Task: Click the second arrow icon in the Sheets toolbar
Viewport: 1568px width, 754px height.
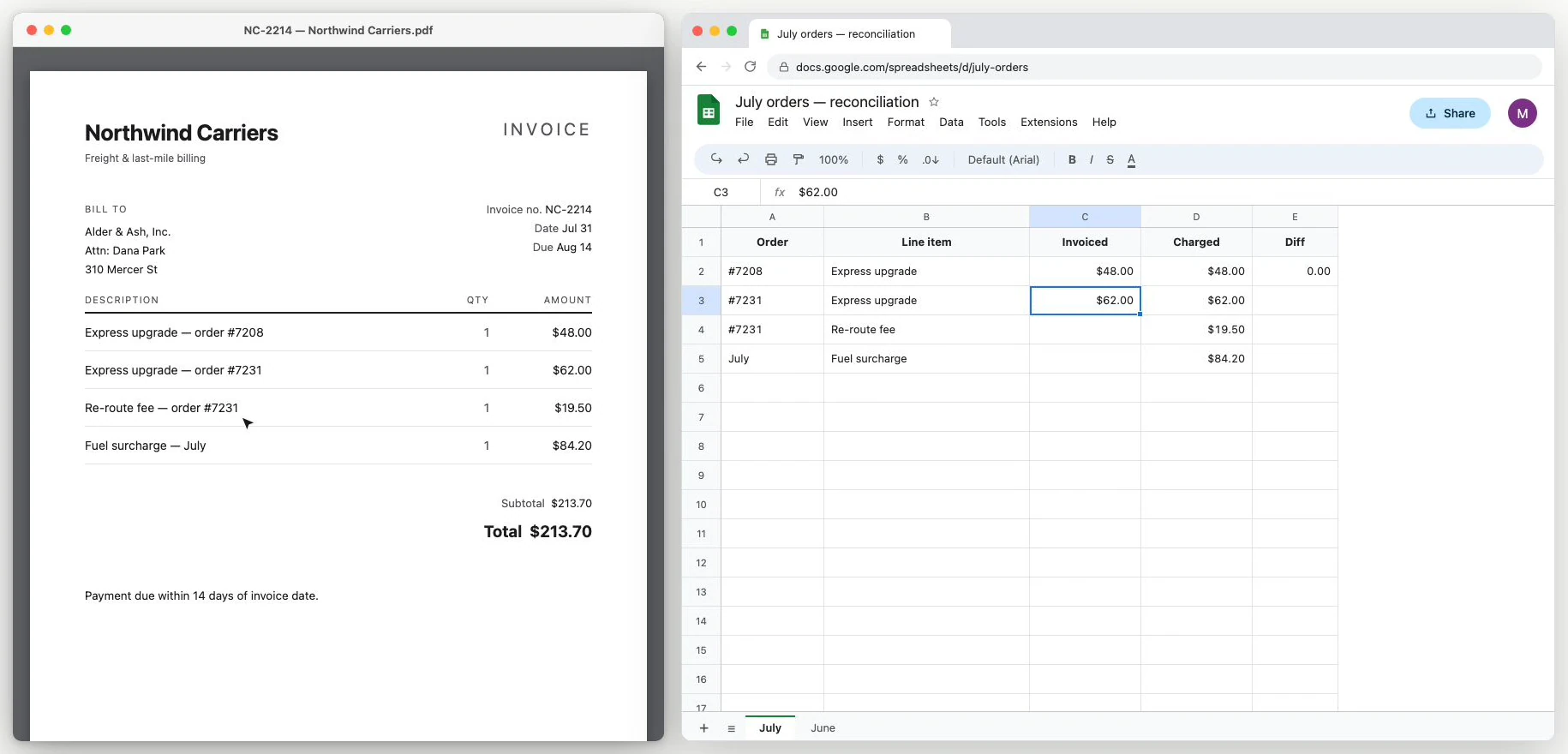Action: pos(744,159)
